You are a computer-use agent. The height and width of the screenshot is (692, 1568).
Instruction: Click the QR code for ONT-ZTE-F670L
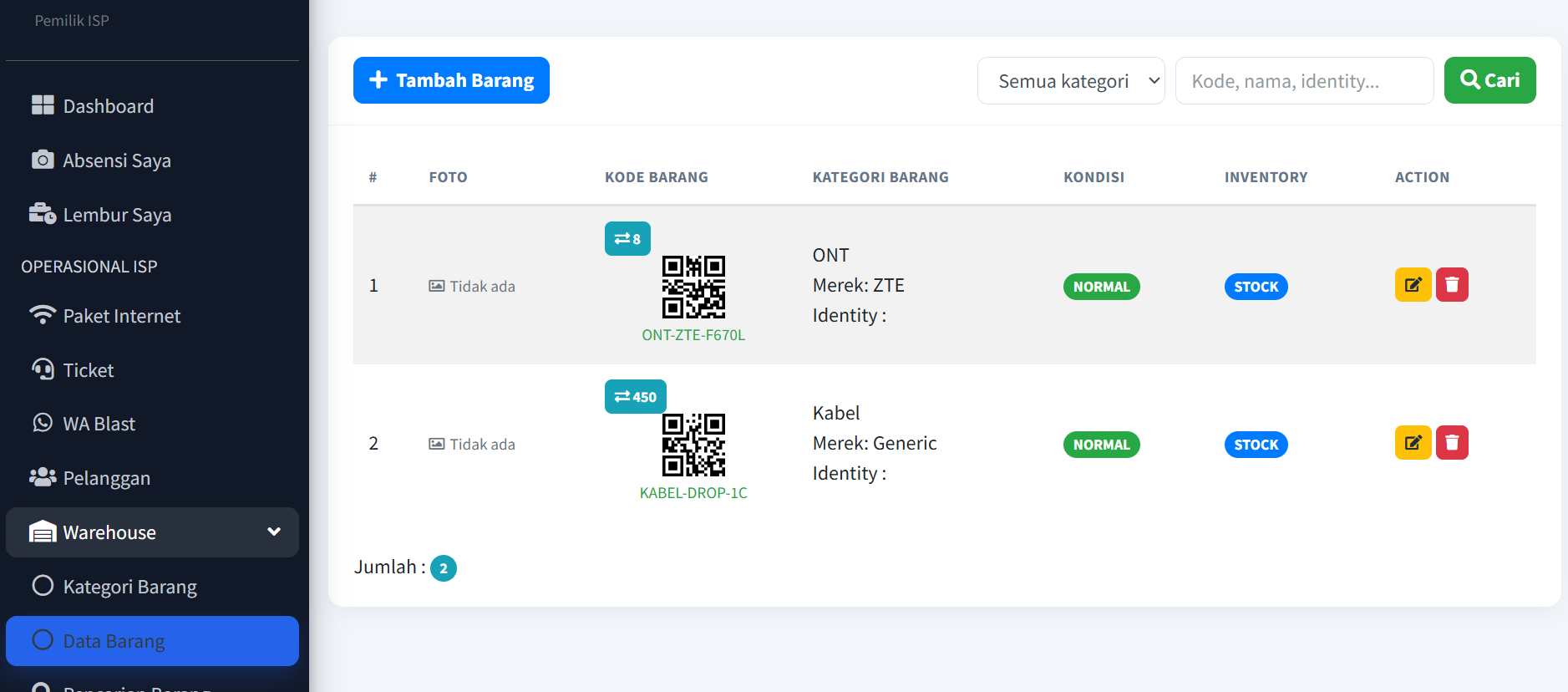pyautogui.click(x=693, y=287)
